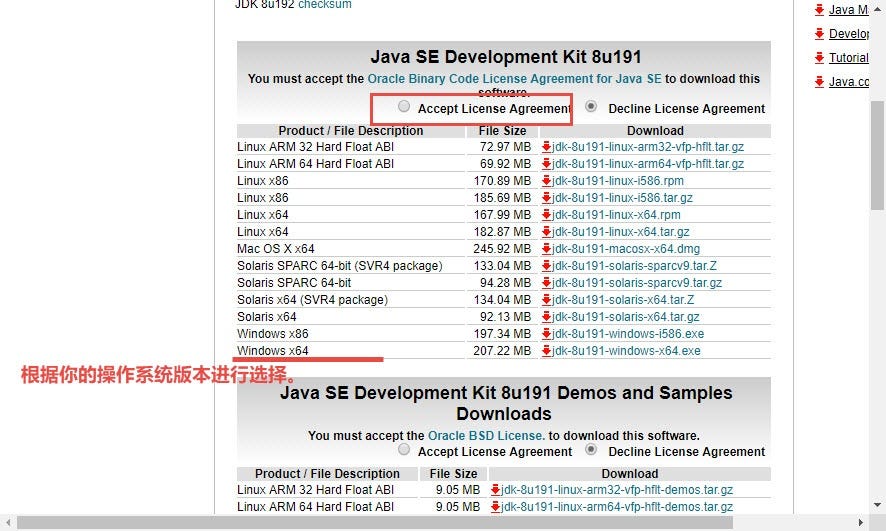Download jdk-8u191-linux-arm32-vfp-hflt-demos.tar.gz
The image size is (886, 531).
coord(617,490)
